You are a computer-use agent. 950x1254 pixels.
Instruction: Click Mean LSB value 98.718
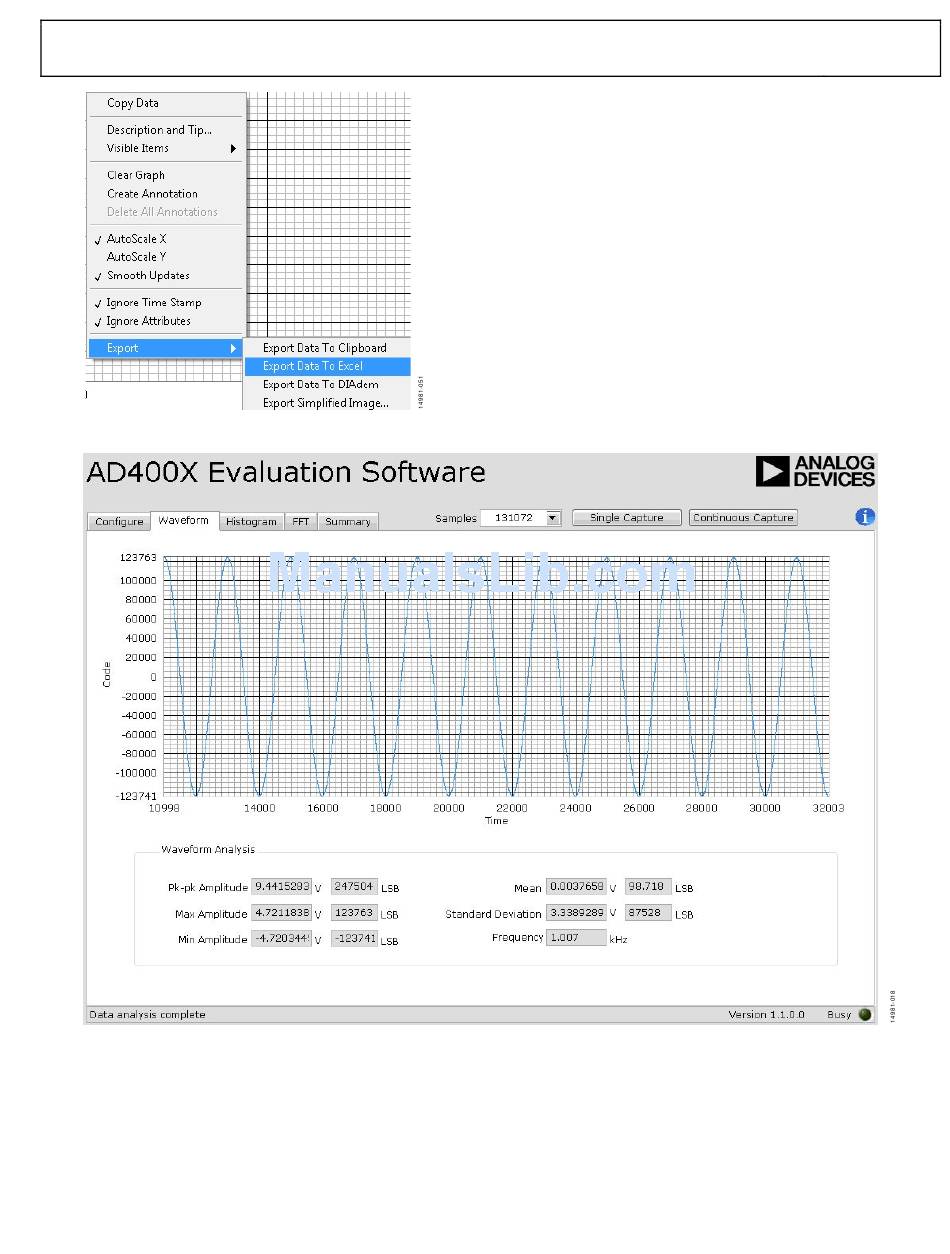coord(648,887)
